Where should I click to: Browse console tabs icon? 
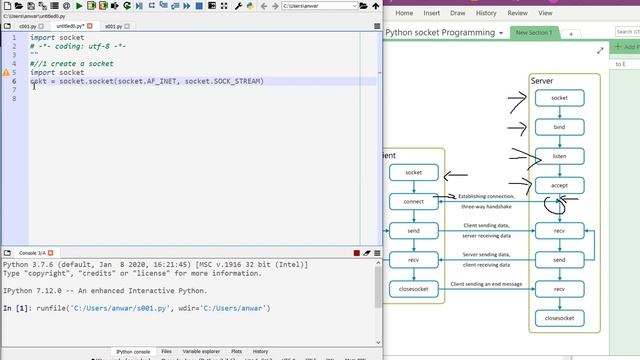click(7, 253)
